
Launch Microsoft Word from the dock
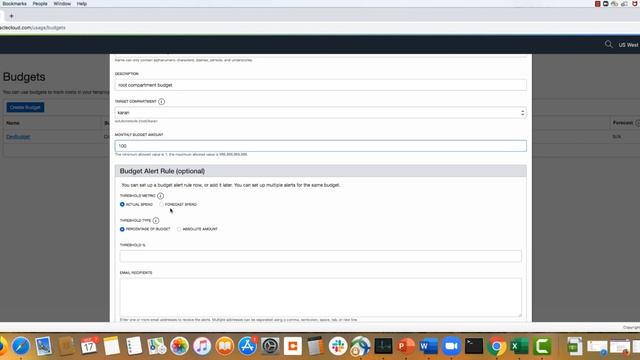click(429, 346)
